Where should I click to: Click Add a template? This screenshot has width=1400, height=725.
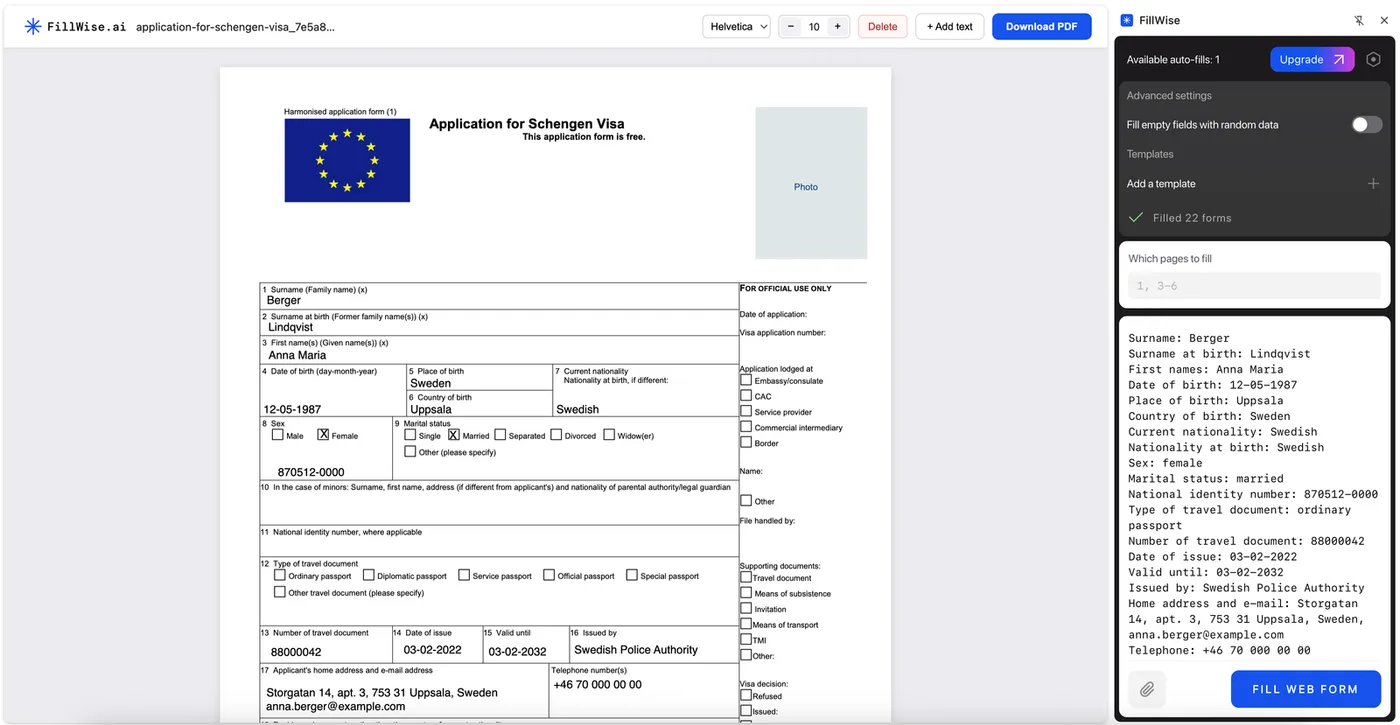click(1161, 184)
